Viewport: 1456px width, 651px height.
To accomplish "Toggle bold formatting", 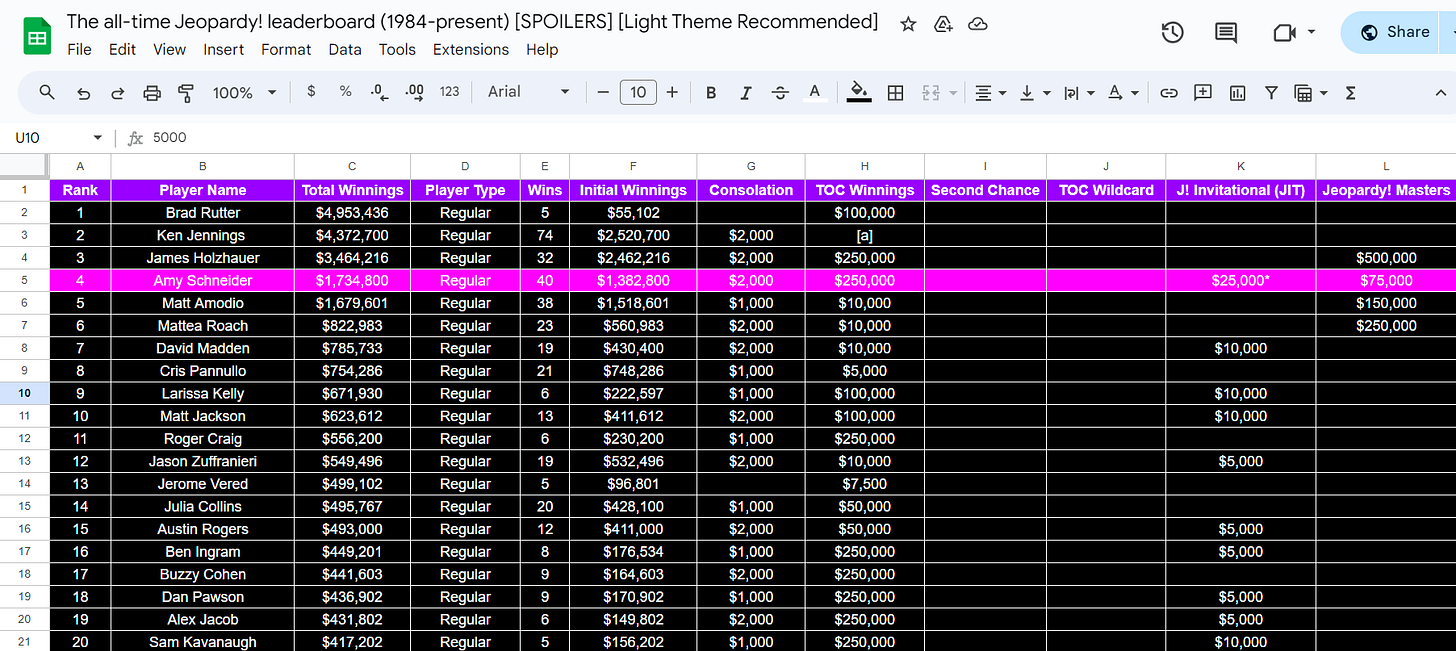I will click(711, 92).
